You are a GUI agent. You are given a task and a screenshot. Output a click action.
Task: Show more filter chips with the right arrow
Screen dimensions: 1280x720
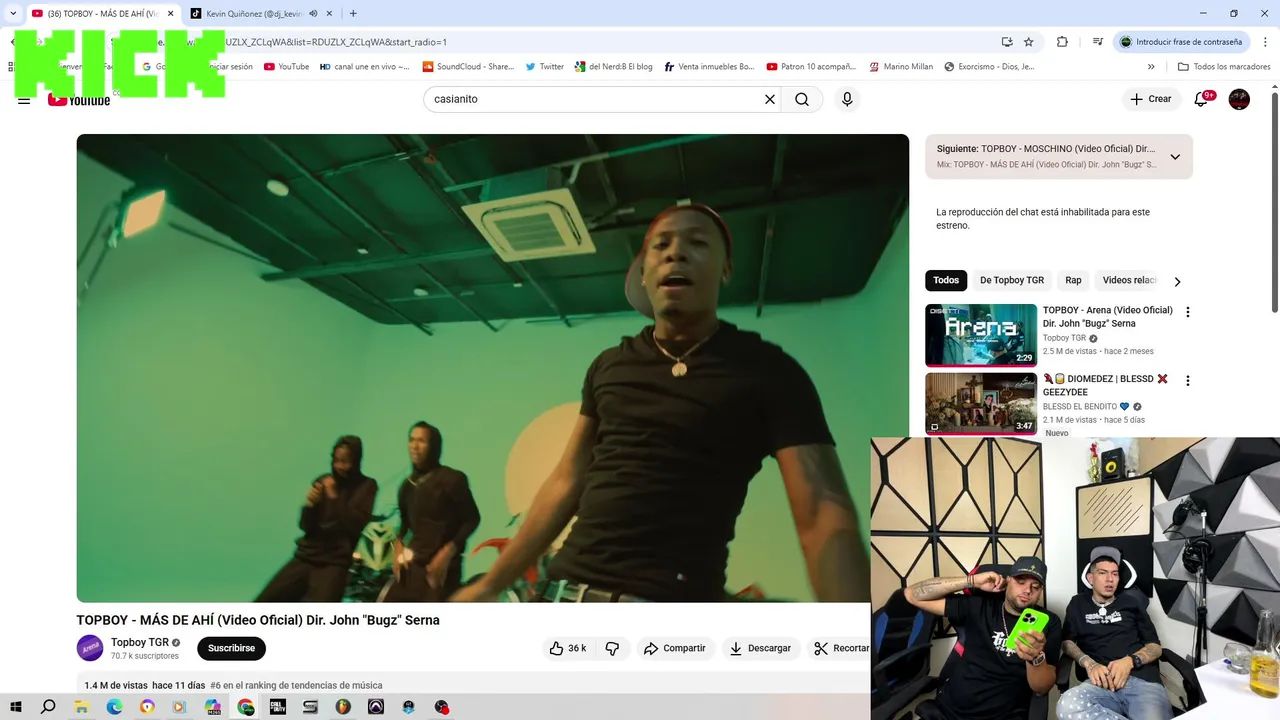click(x=1177, y=281)
